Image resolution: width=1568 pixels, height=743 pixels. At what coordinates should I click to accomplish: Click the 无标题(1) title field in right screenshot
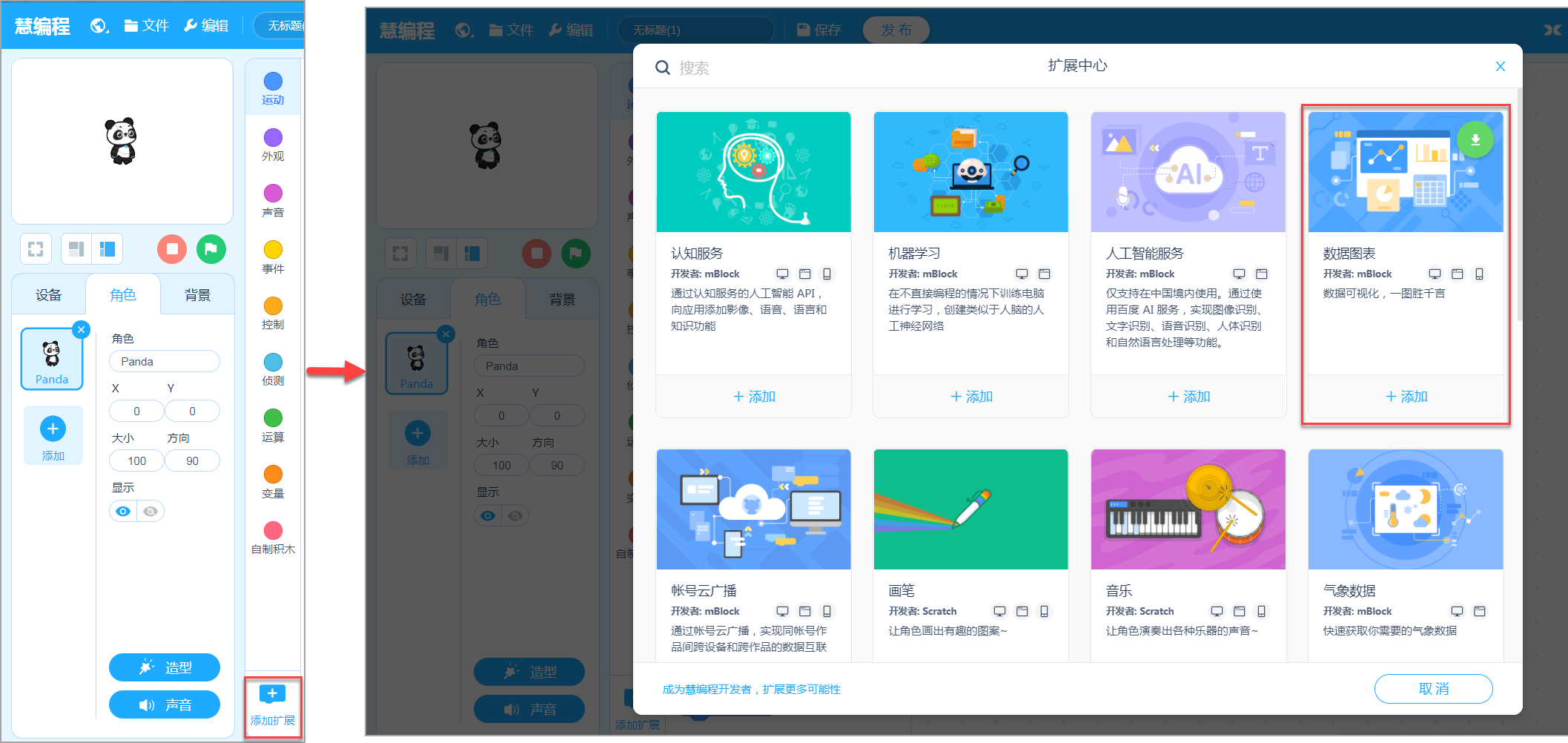coord(695,30)
